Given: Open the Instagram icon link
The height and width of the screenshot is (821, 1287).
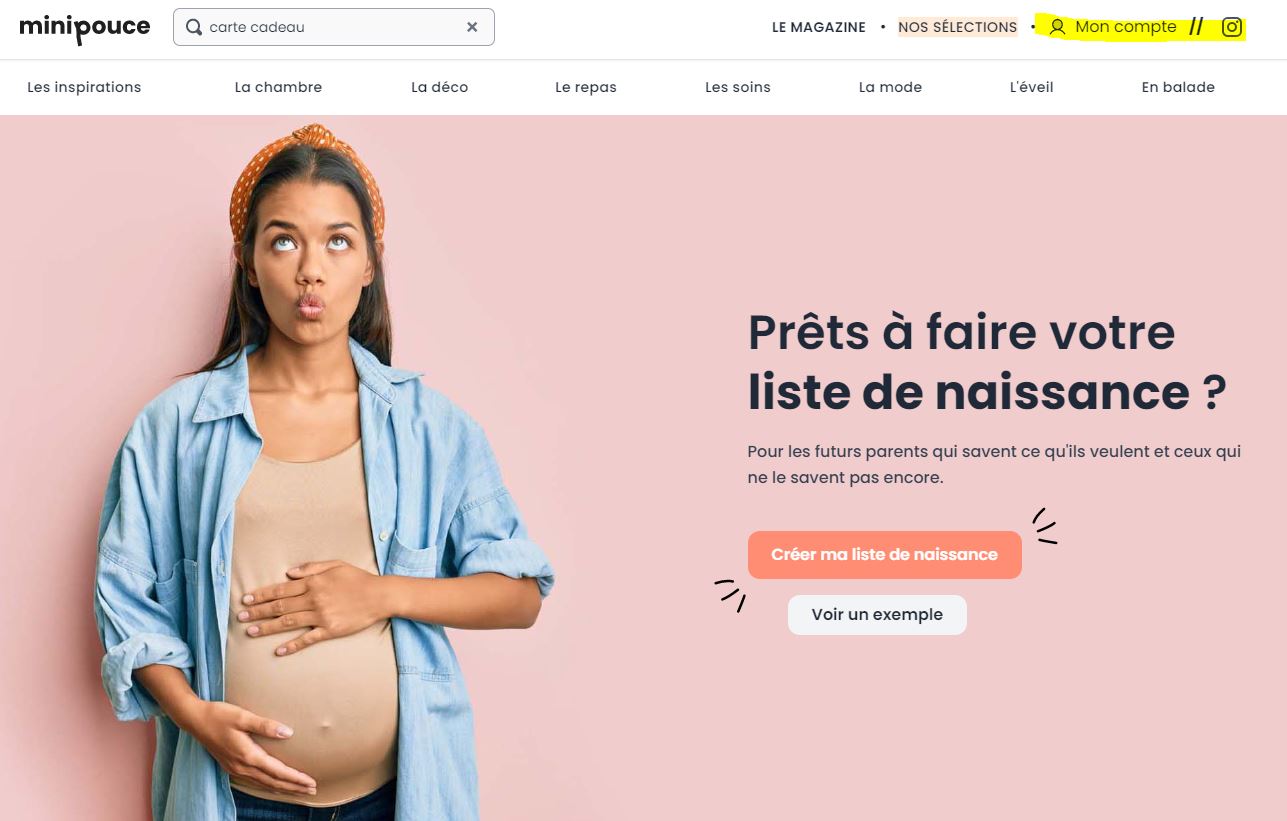Looking at the screenshot, I should [x=1232, y=27].
